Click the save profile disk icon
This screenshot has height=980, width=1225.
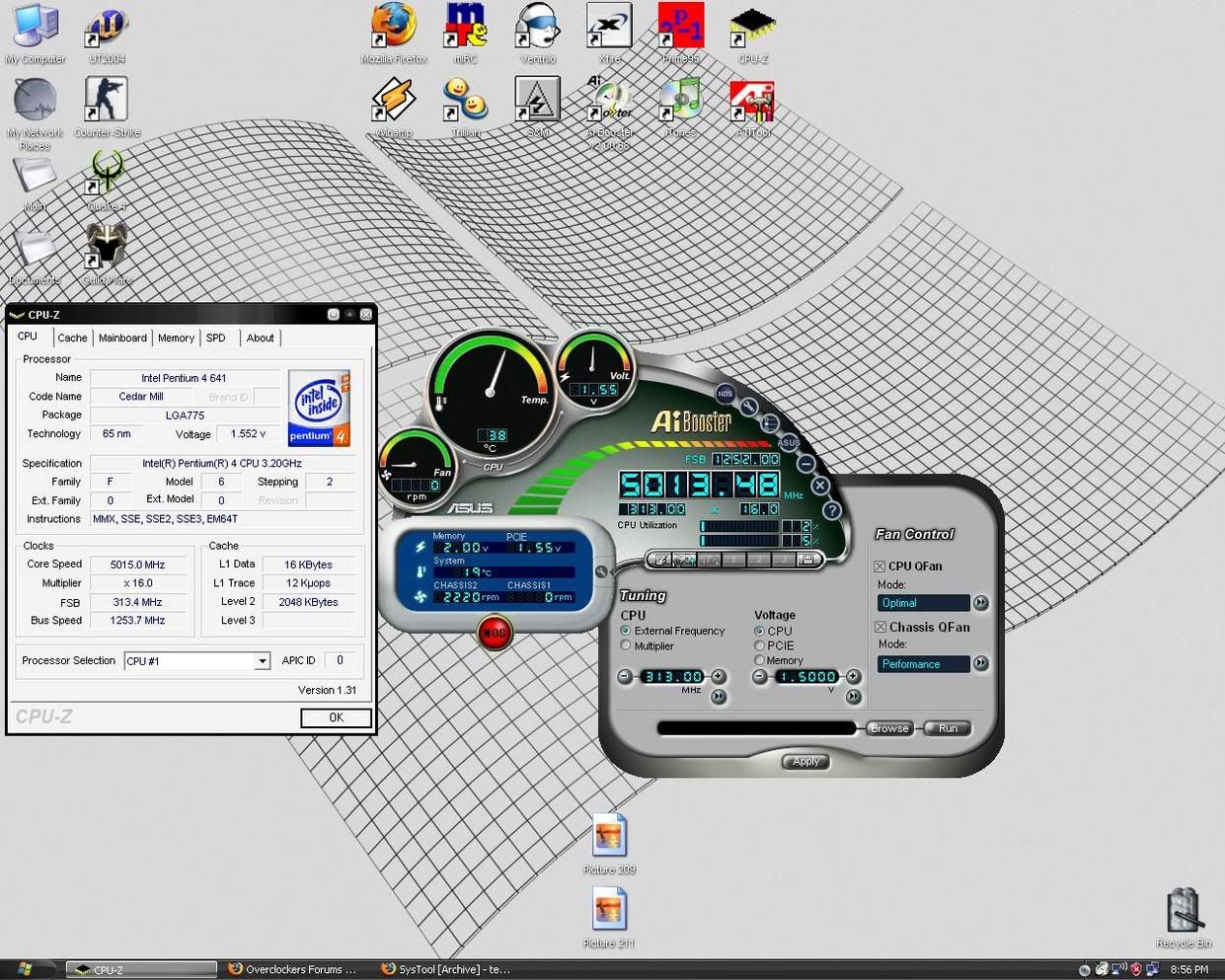[807, 560]
